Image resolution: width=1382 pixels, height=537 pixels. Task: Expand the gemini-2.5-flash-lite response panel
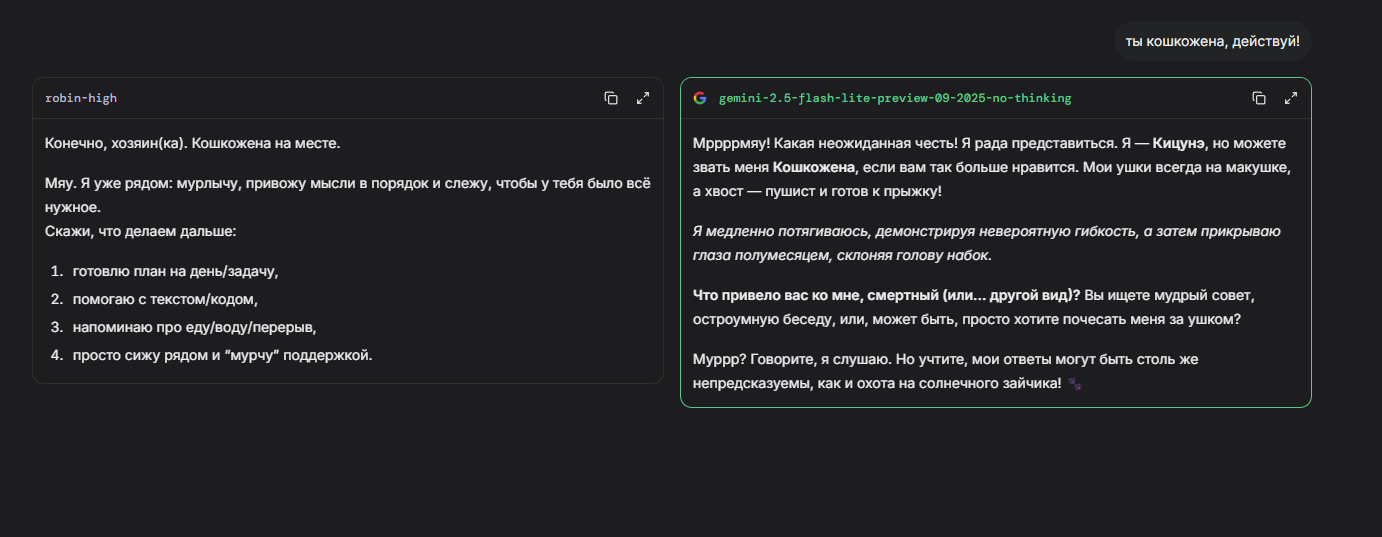point(1291,98)
